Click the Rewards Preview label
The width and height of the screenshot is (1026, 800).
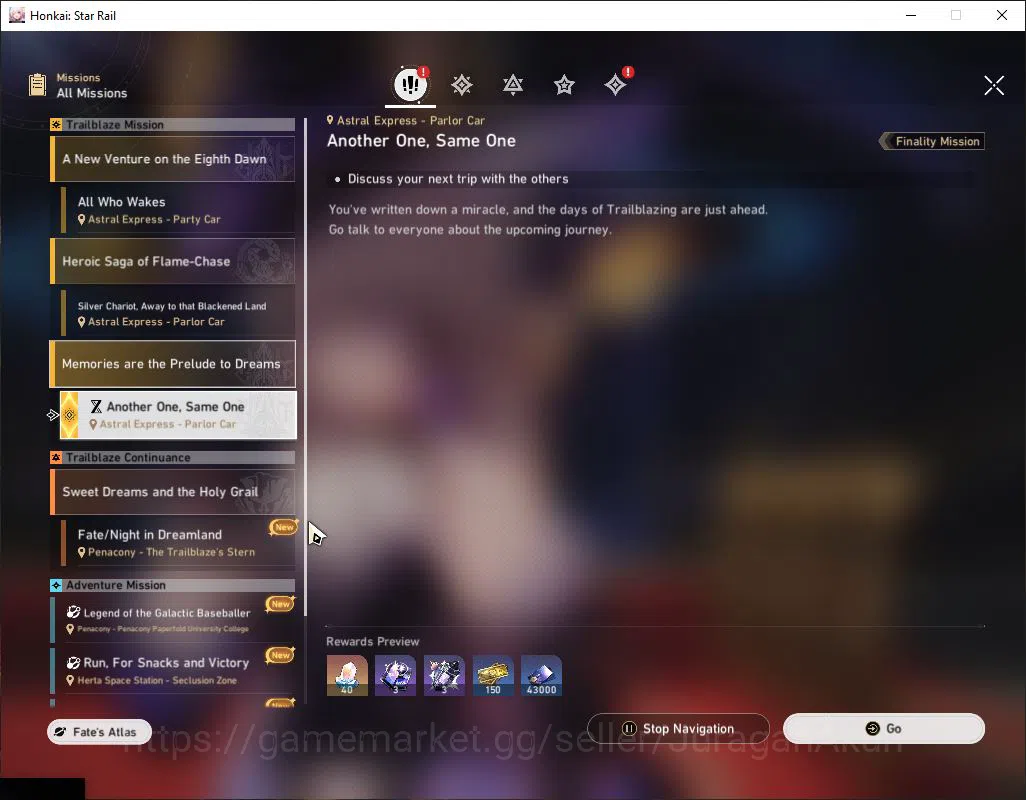[x=373, y=642]
